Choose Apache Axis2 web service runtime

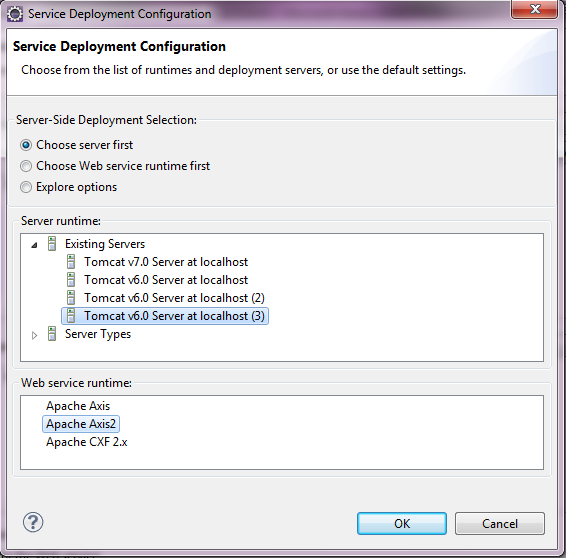(x=81, y=424)
